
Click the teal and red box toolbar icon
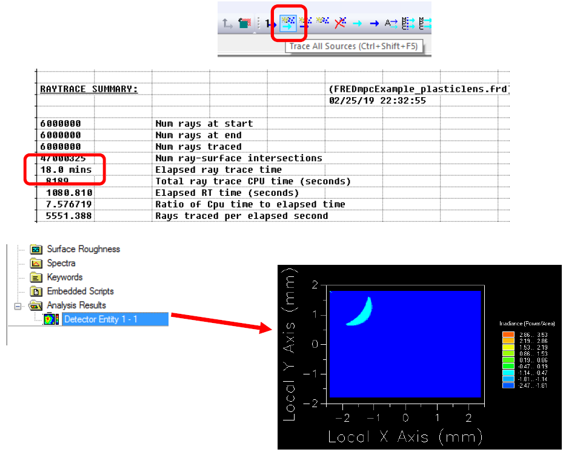coord(245,23)
